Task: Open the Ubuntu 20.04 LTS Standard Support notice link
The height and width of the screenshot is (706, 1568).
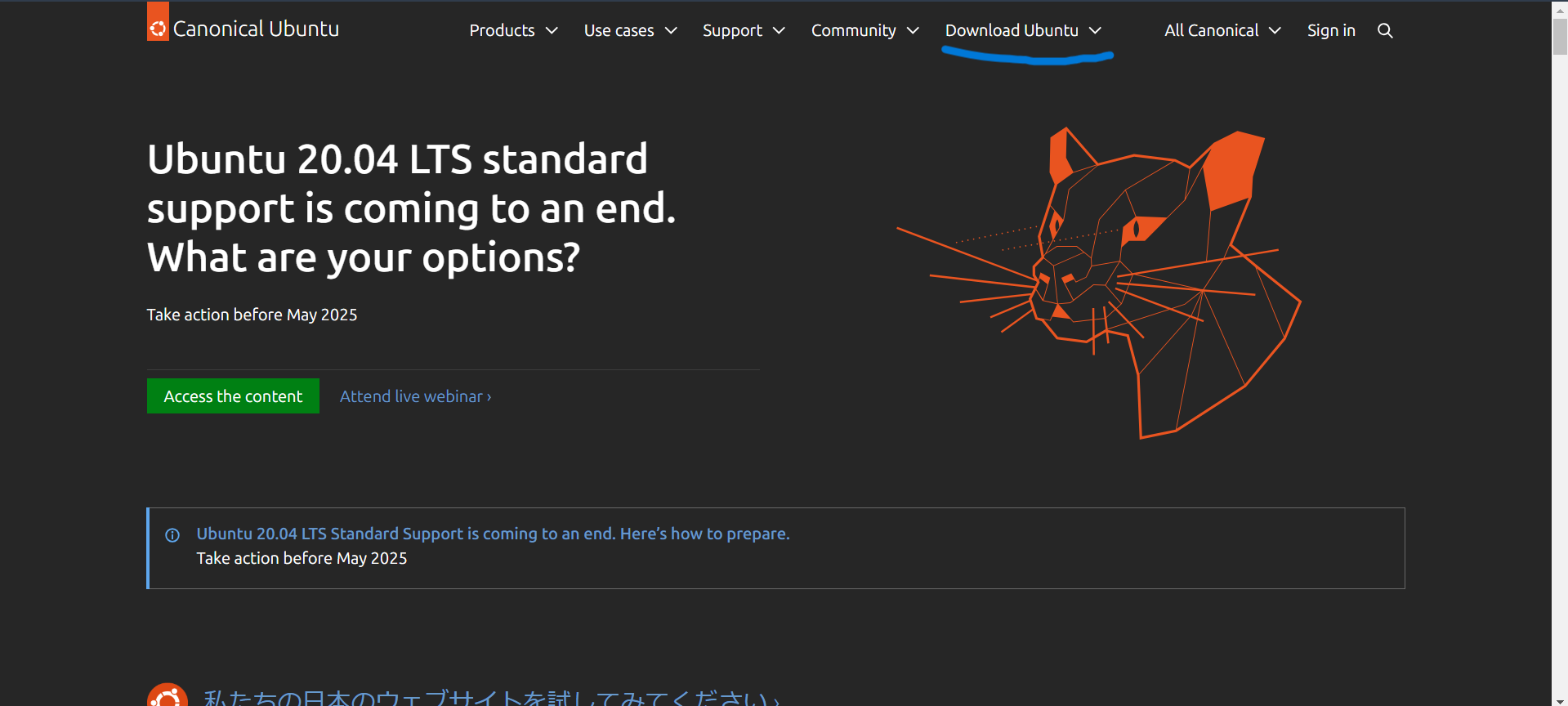Action: pos(493,534)
